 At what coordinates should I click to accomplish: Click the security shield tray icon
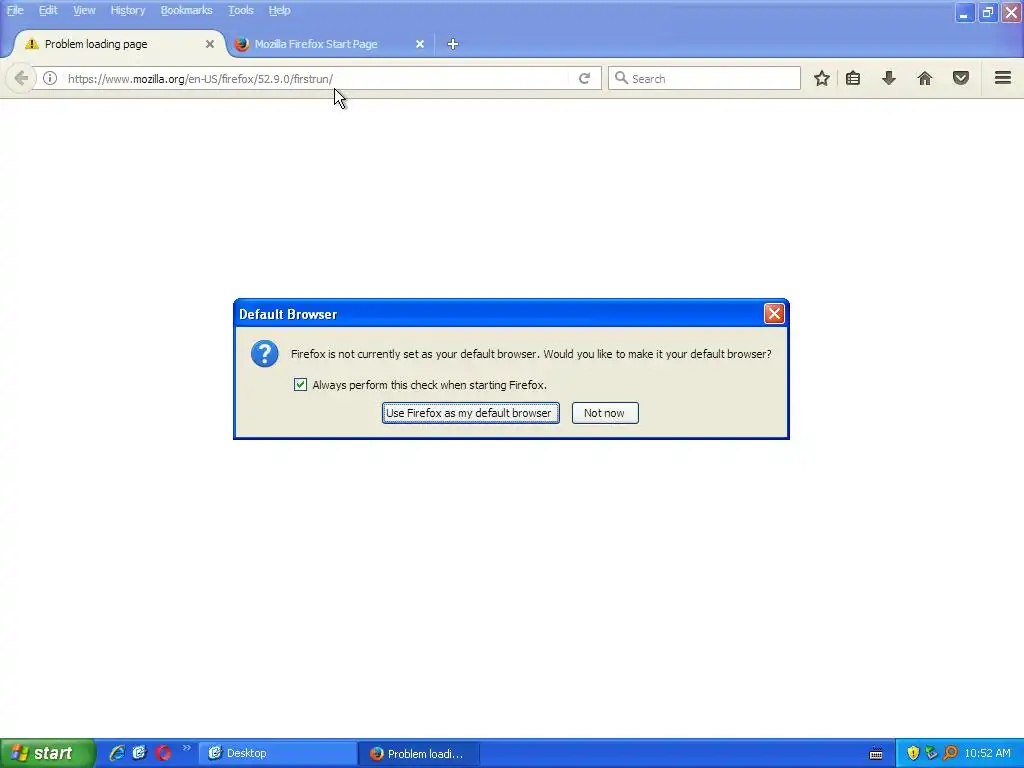click(x=913, y=753)
